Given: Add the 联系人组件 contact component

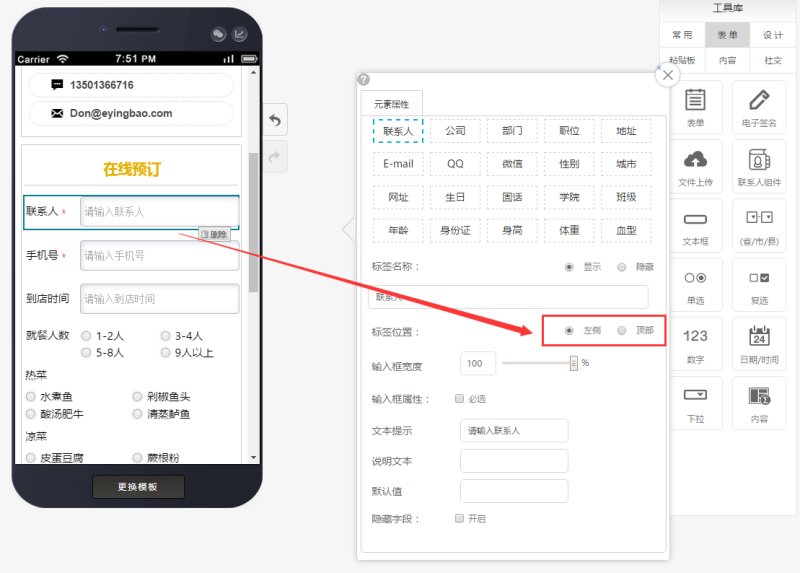Looking at the screenshot, I should tap(759, 166).
